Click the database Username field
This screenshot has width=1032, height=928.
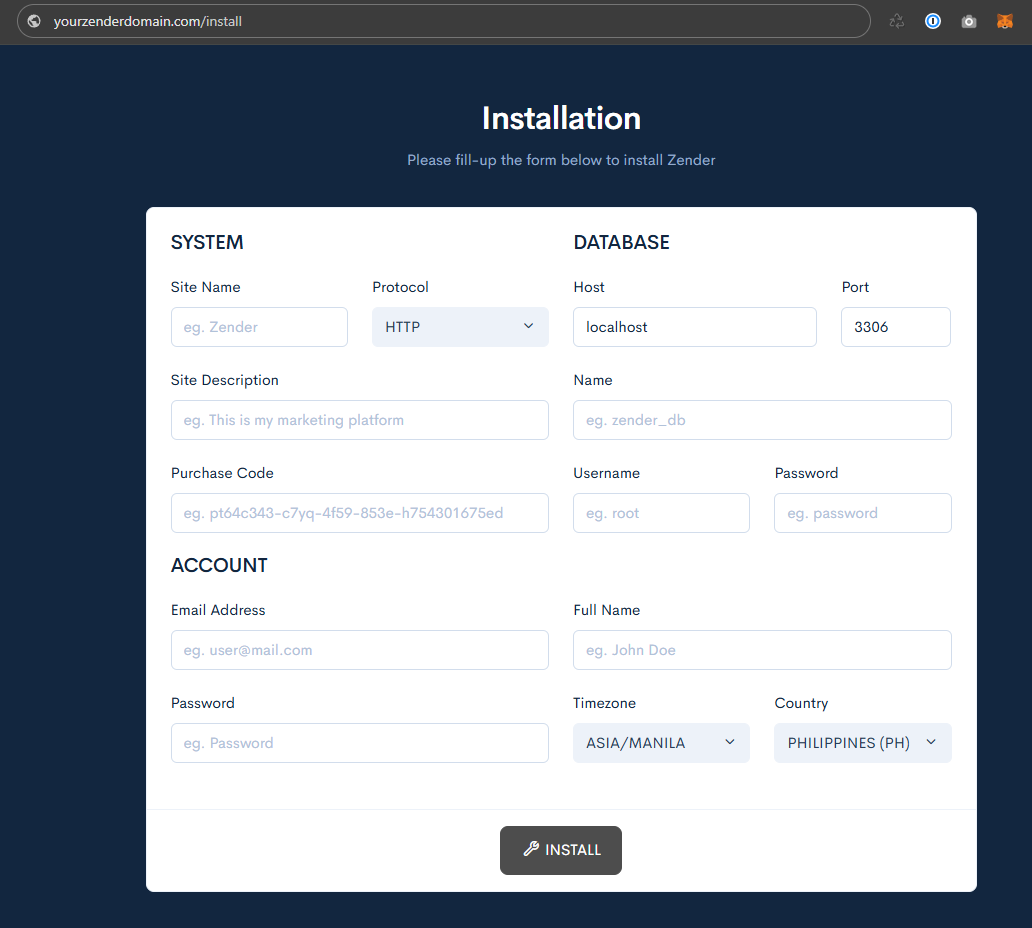[x=661, y=513]
